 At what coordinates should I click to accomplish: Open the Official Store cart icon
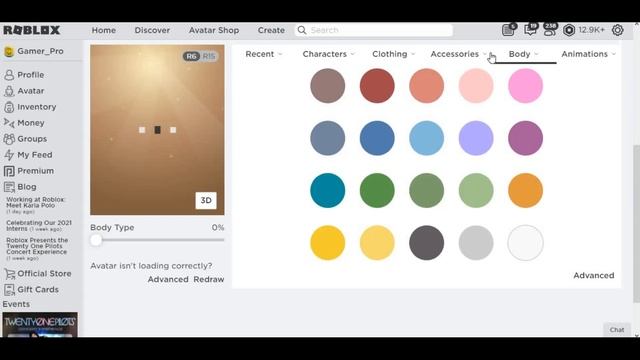coord(9,273)
